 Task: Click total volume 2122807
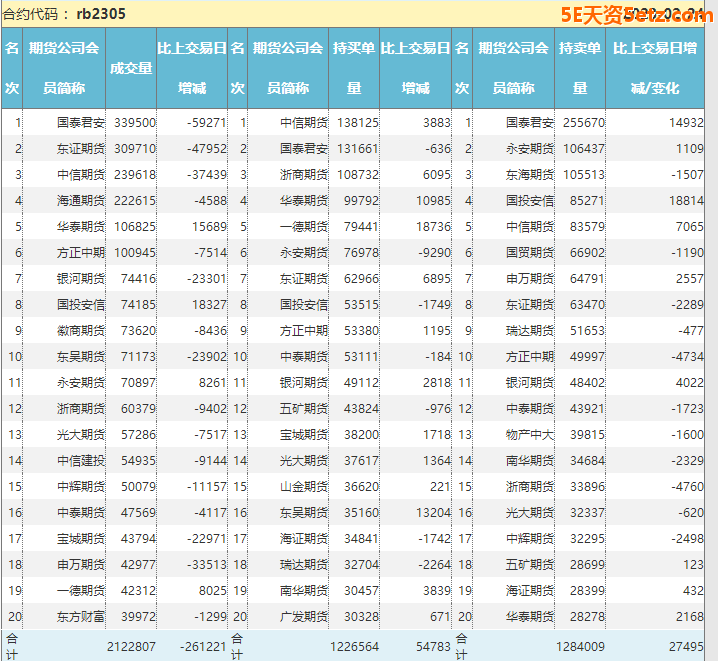[x=131, y=646]
